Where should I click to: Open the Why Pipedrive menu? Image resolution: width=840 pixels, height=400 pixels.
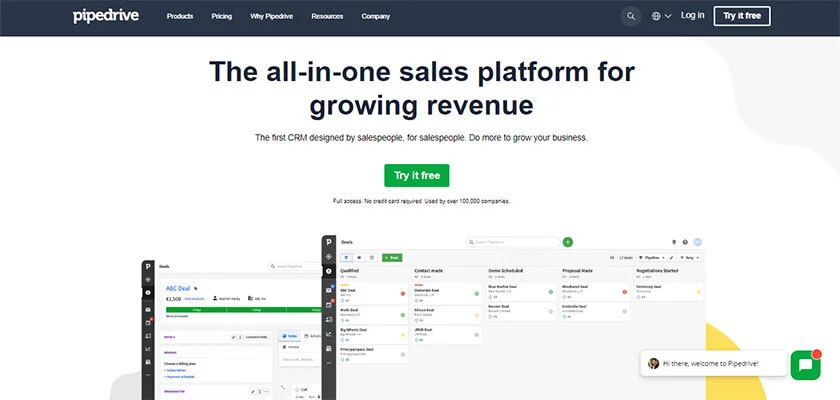272,16
